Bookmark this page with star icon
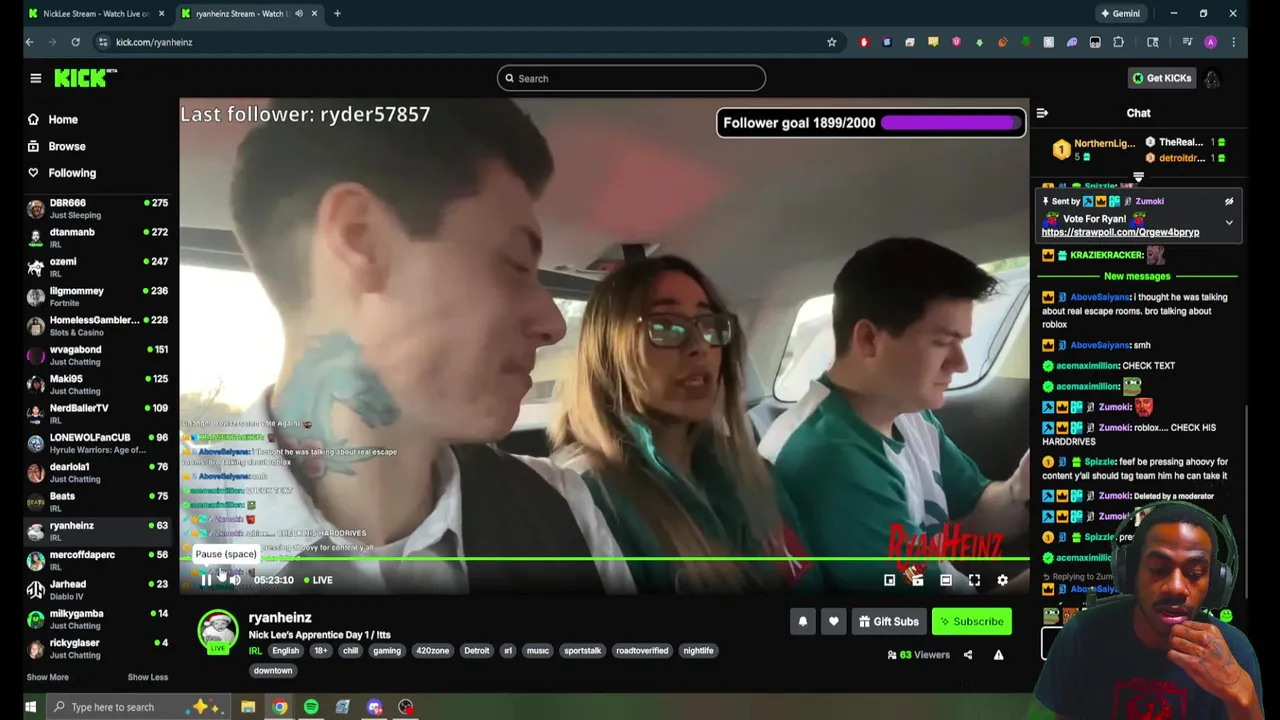 click(x=831, y=42)
